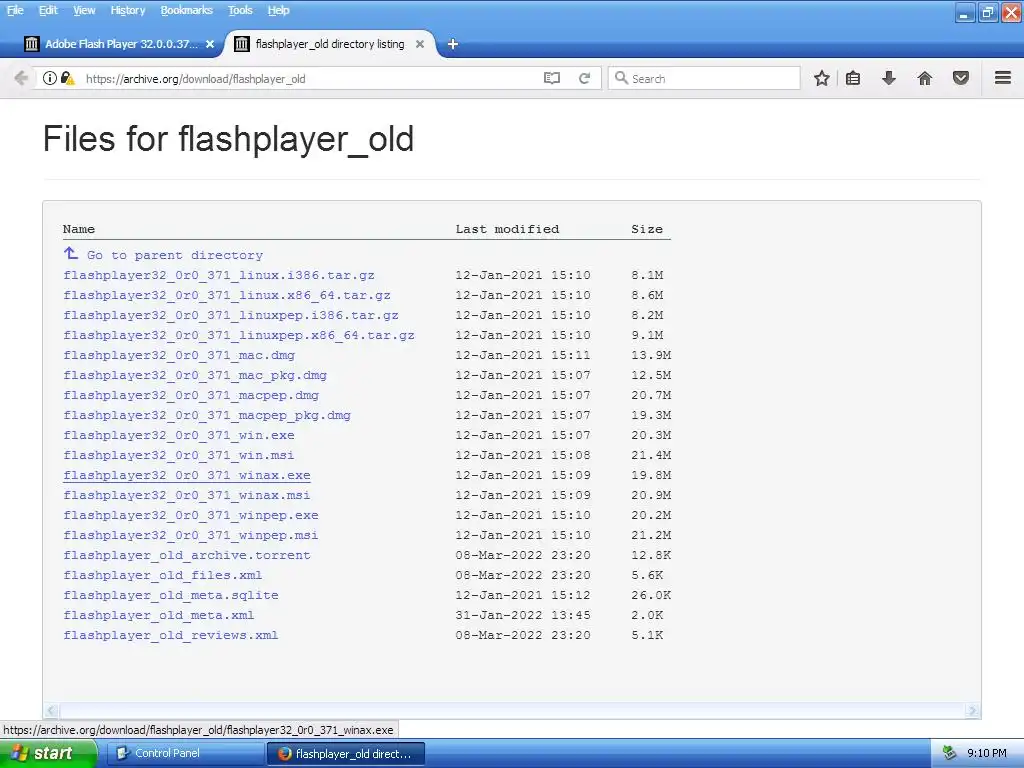Open the History menu
The image size is (1024, 768).
(x=127, y=10)
